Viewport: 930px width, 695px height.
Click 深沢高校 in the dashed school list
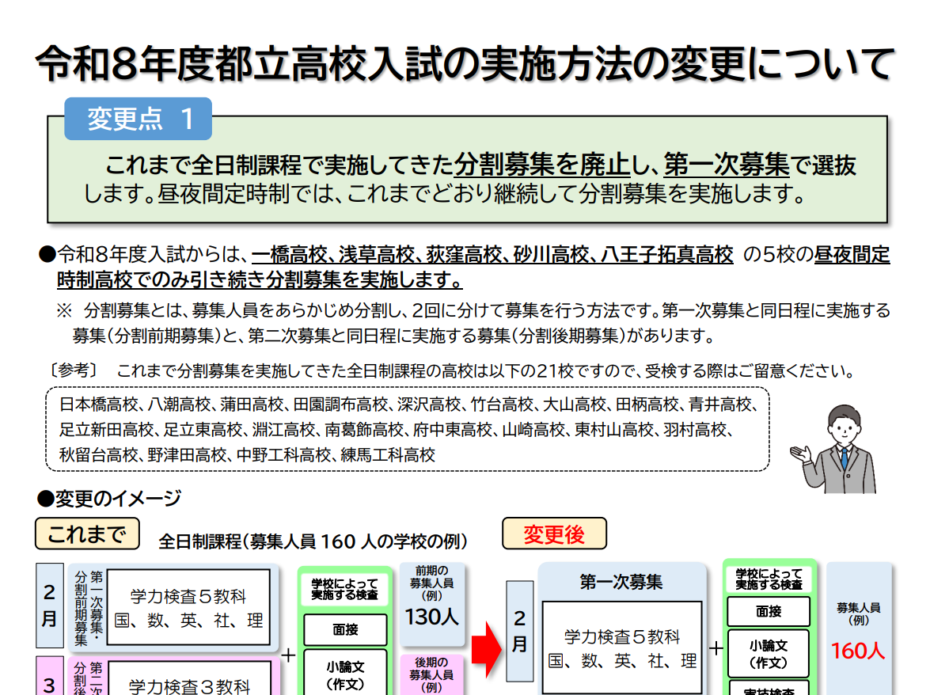pos(429,404)
